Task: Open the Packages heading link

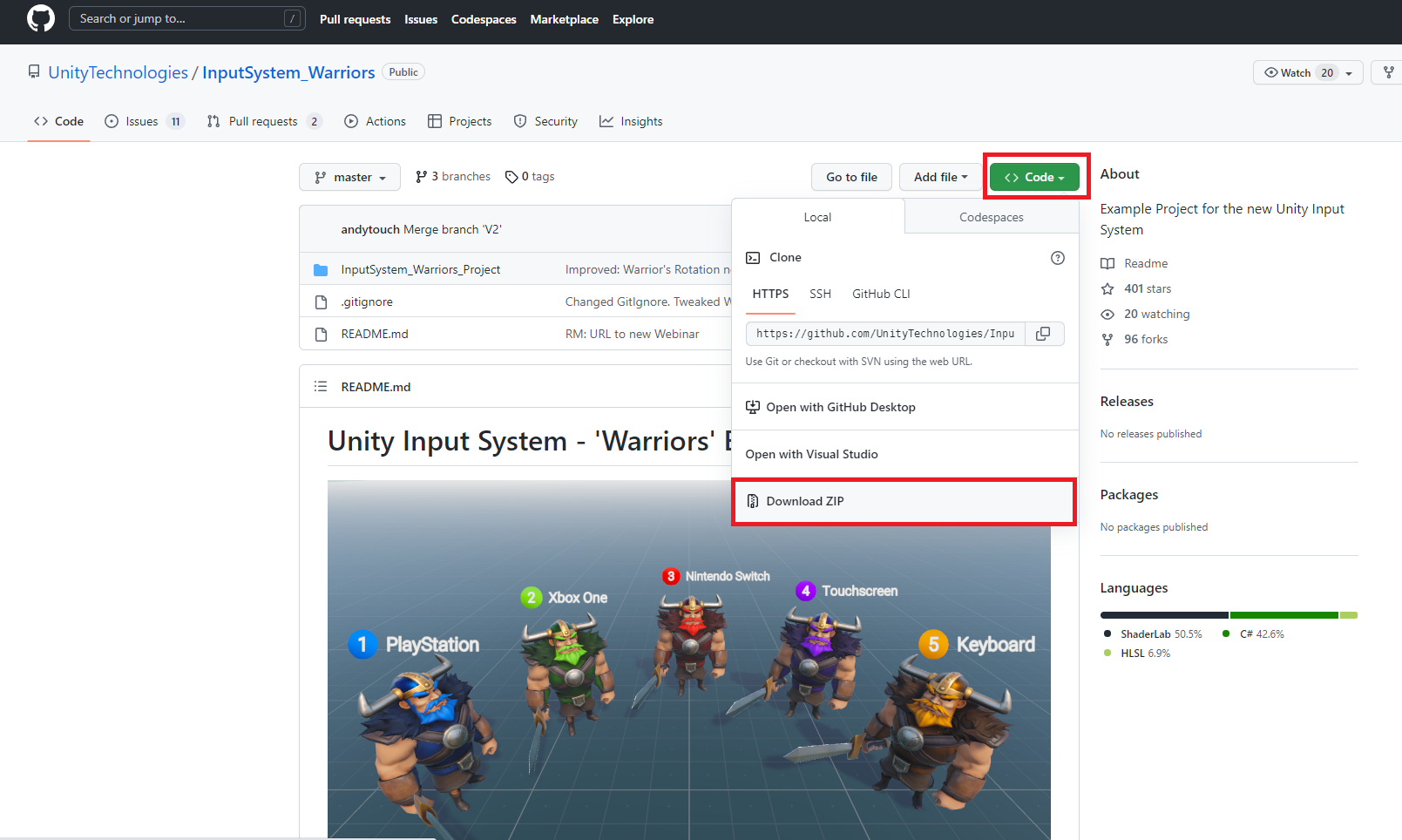Action: pos(1129,494)
